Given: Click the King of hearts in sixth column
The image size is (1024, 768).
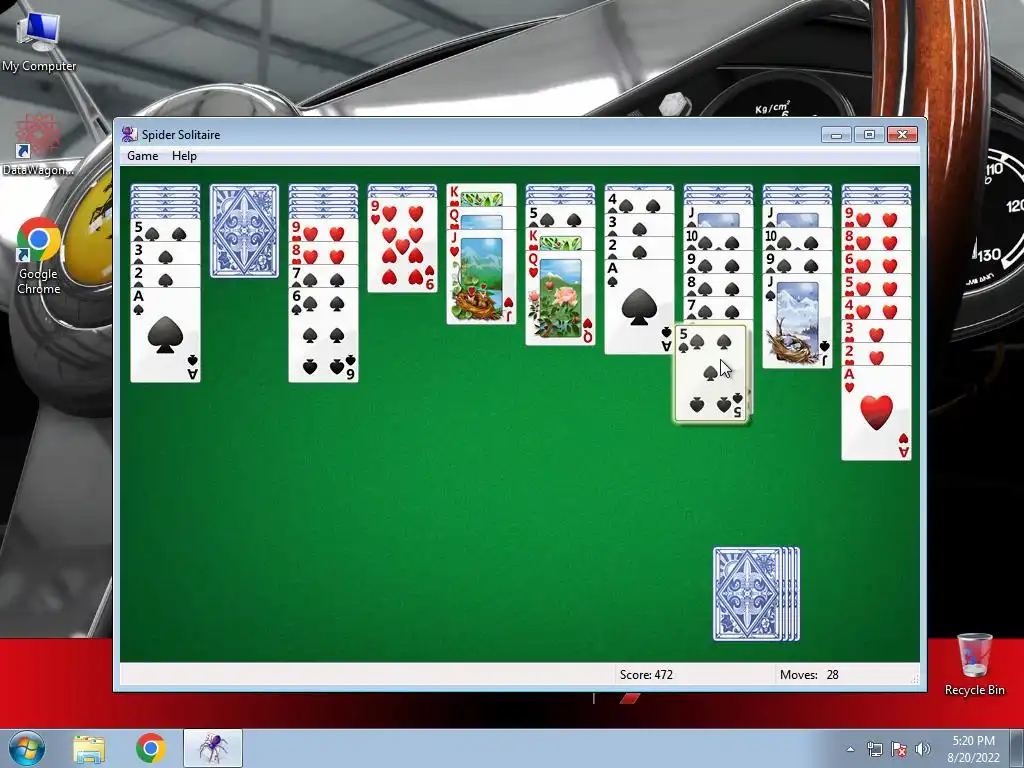Looking at the screenshot, I should [x=560, y=239].
